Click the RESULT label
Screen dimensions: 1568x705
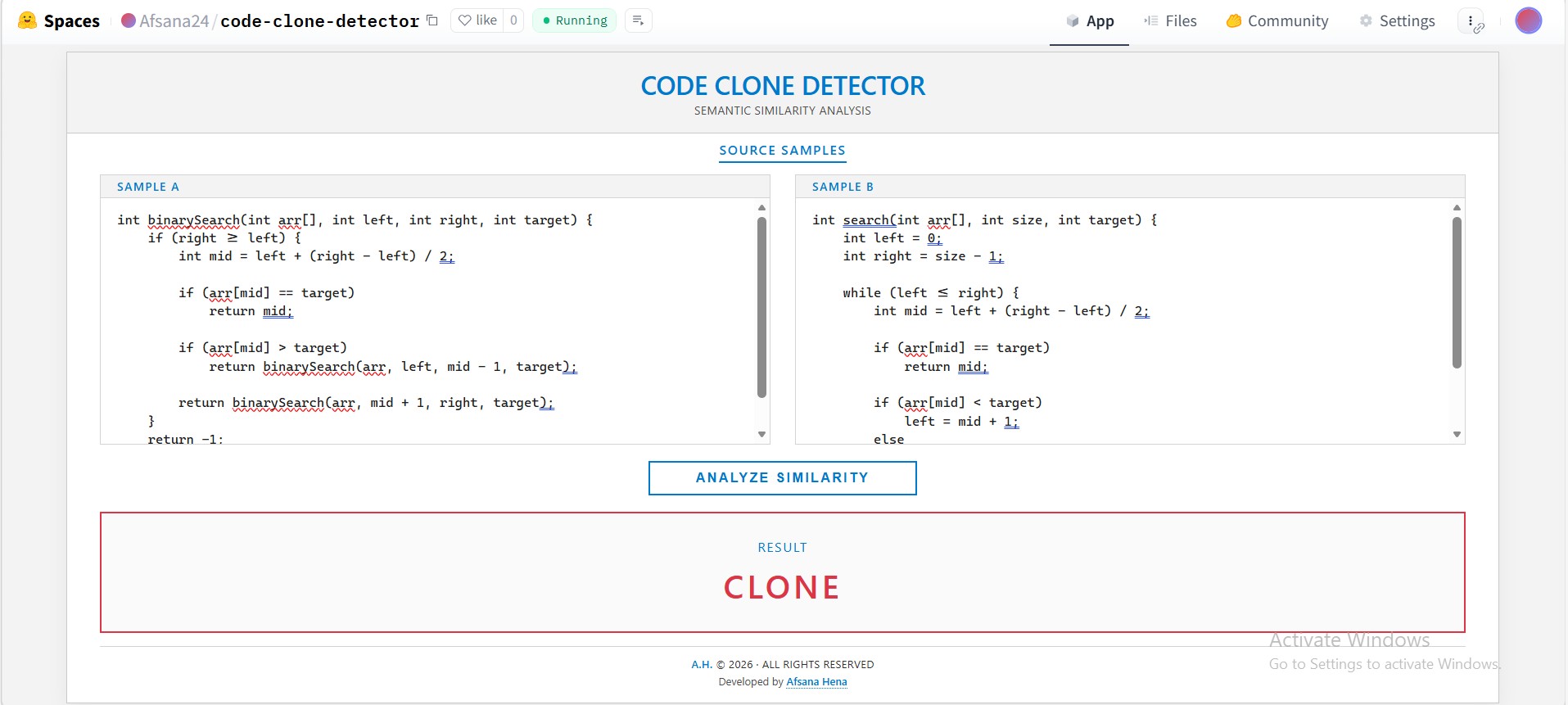click(782, 548)
